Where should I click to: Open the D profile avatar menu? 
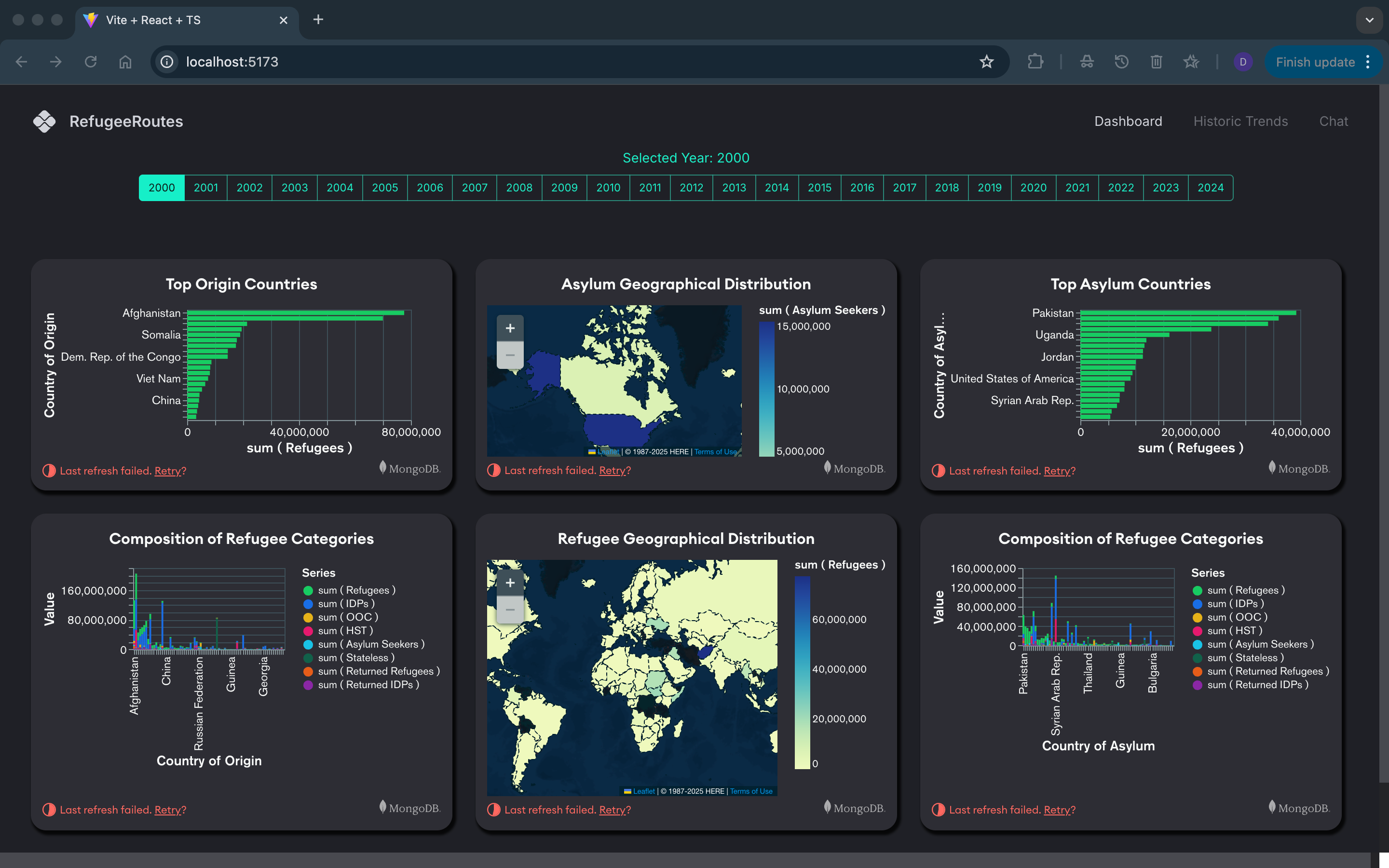click(x=1243, y=62)
